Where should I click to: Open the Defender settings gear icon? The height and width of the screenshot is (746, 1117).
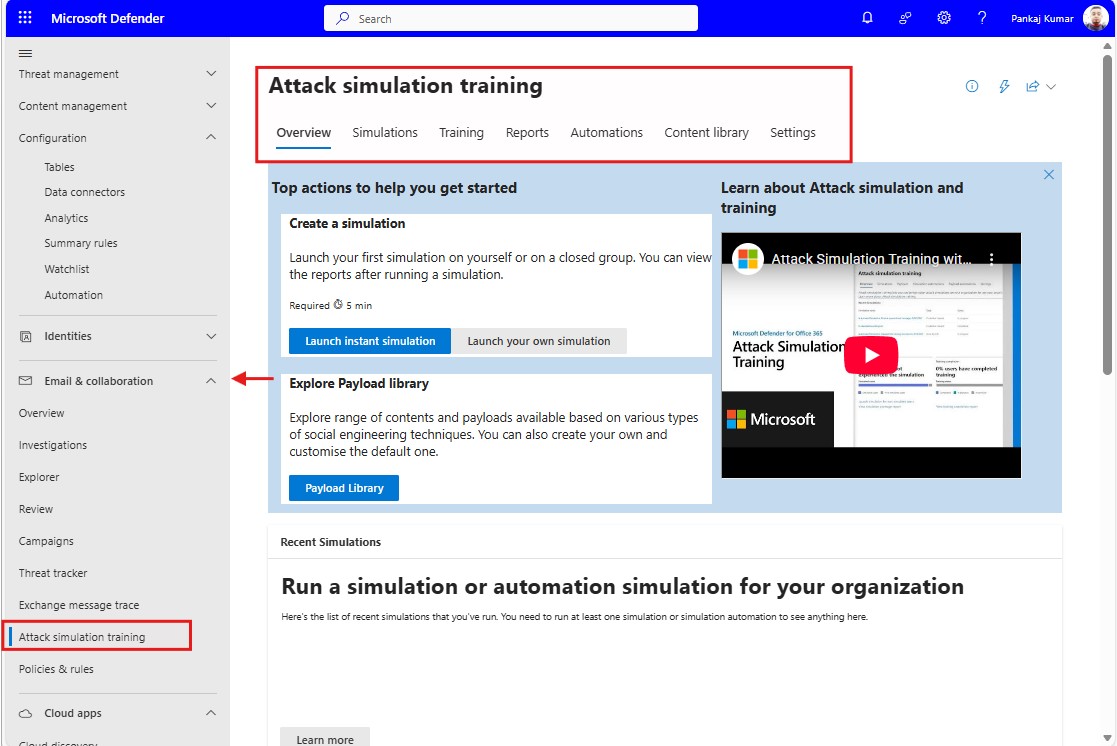click(943, 17)
